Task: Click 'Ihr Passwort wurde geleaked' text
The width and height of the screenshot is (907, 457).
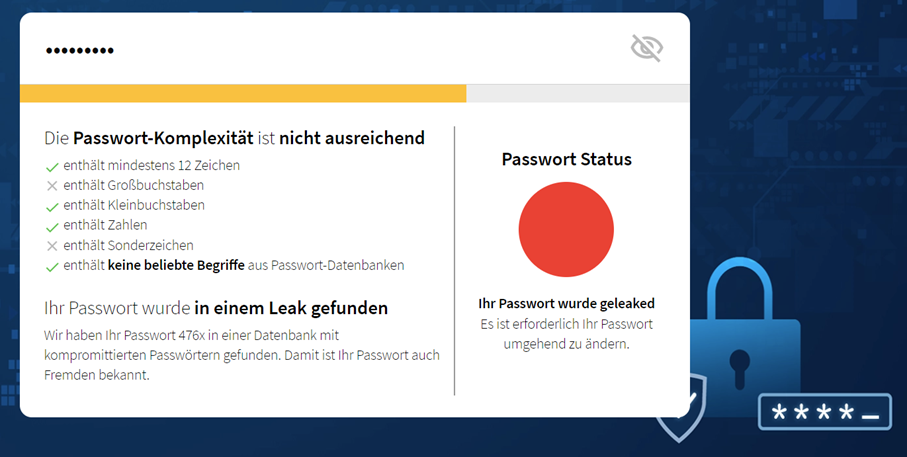Action: click(x=566, y=303)
